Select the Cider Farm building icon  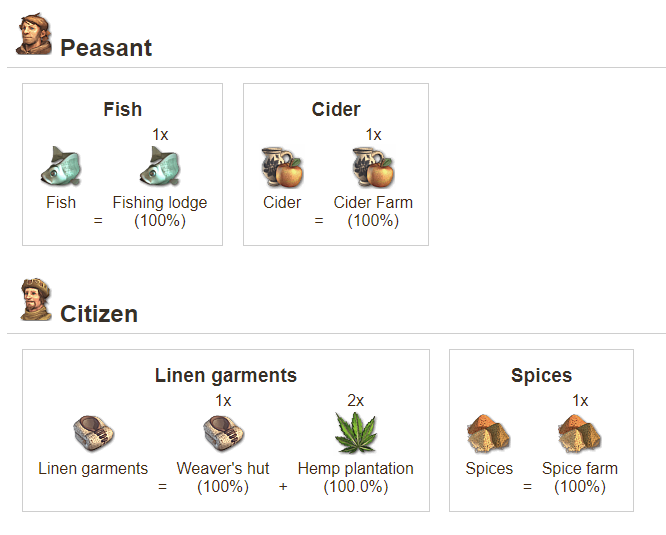pos(373,166)
